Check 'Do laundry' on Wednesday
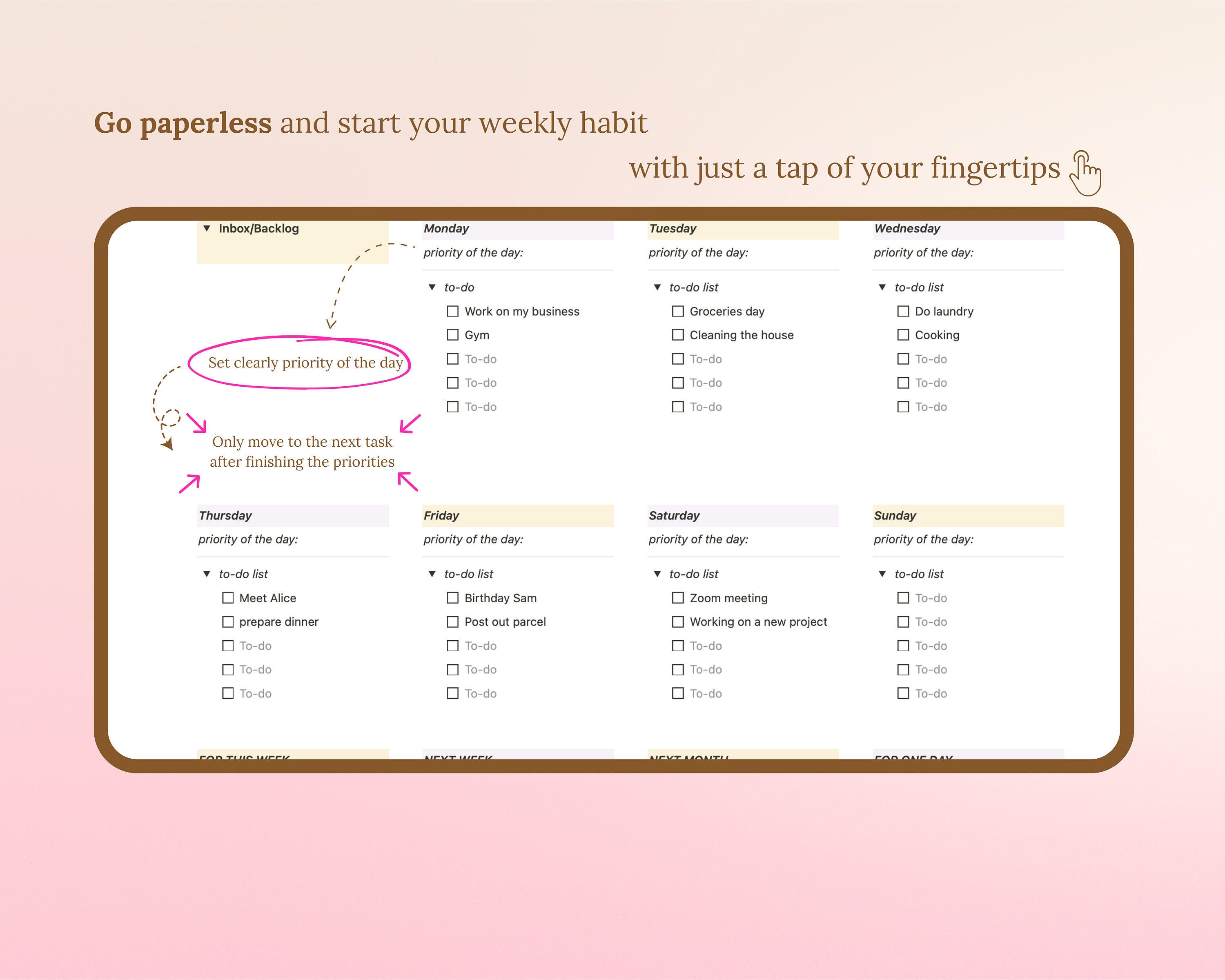This screenshot has width=1225, height=980. [903, 311]
